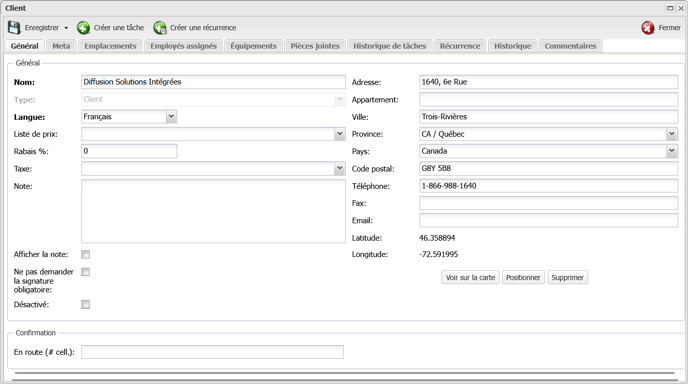This screenshot has height=384, width=688.
Task: Click the Fermer button label
Action: click(669, 28)
